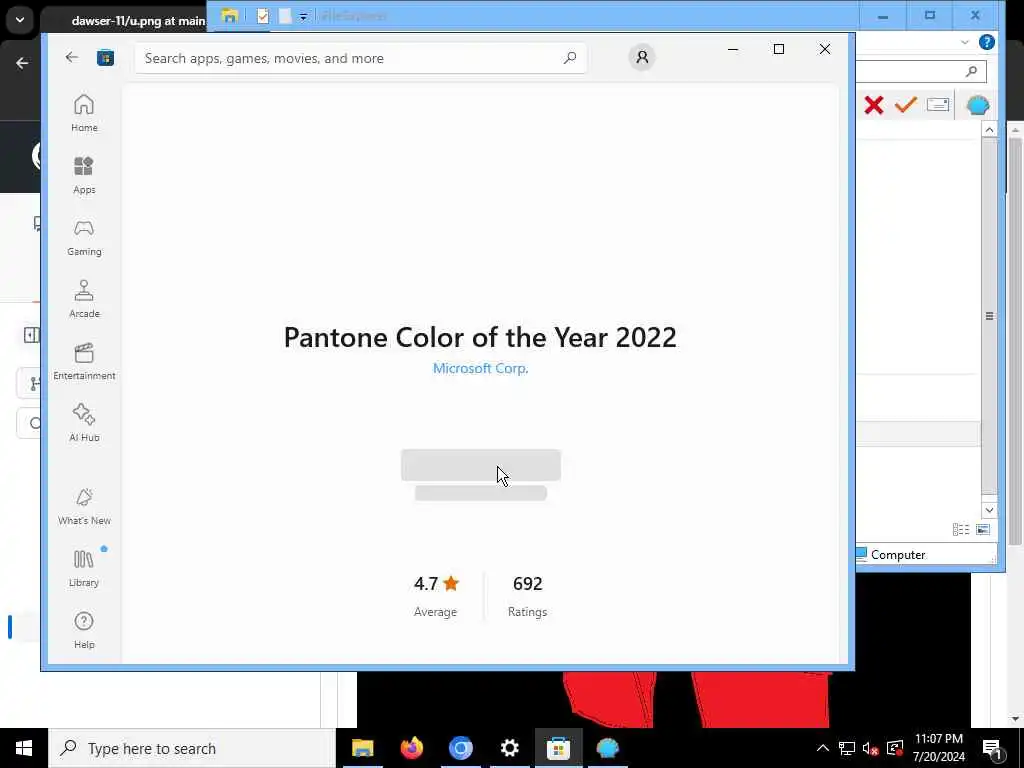Open the browser tab list dropdown
Viewport: 1024px width, 768px height.
[20, 20]
